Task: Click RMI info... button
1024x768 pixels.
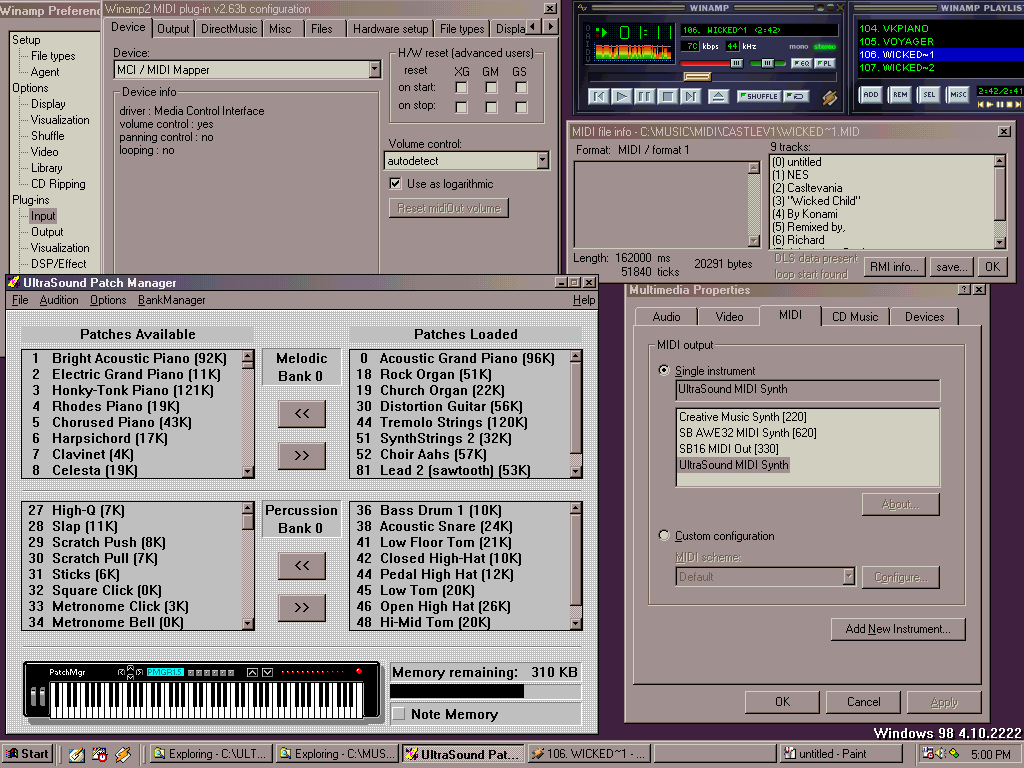Action: click(x=894, y=266)
